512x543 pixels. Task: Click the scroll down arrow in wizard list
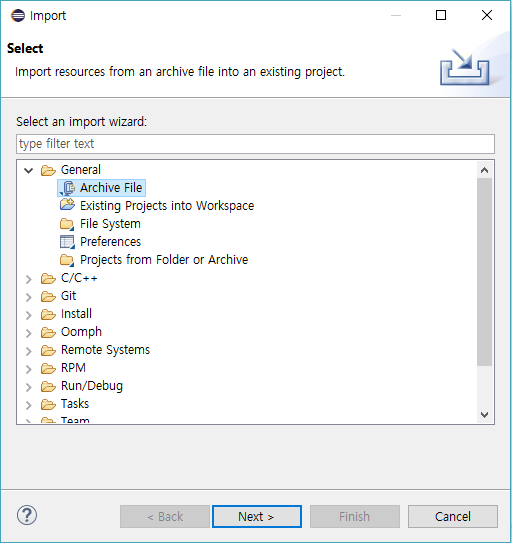pos(485,415)
